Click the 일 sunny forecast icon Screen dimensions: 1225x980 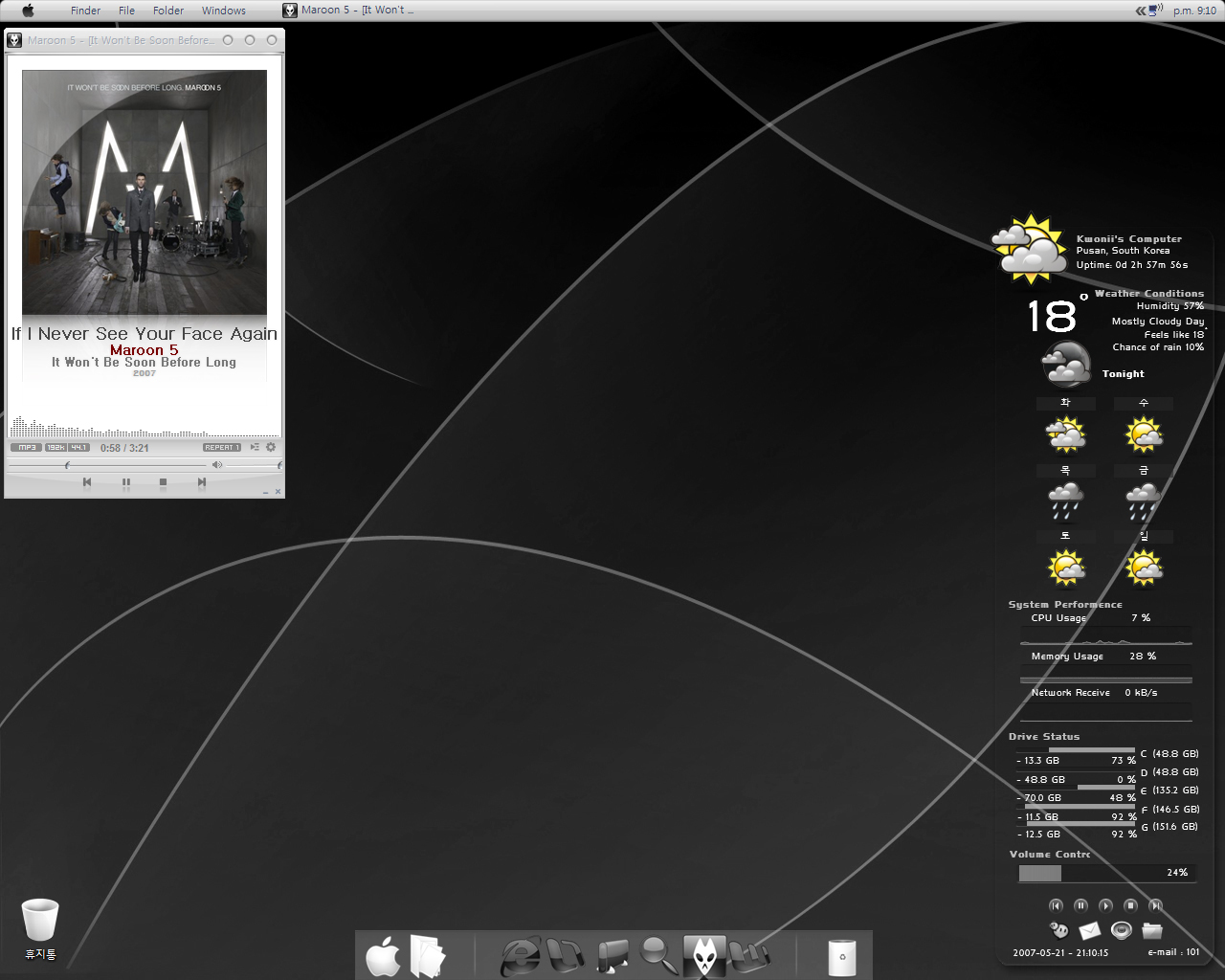1144,568
